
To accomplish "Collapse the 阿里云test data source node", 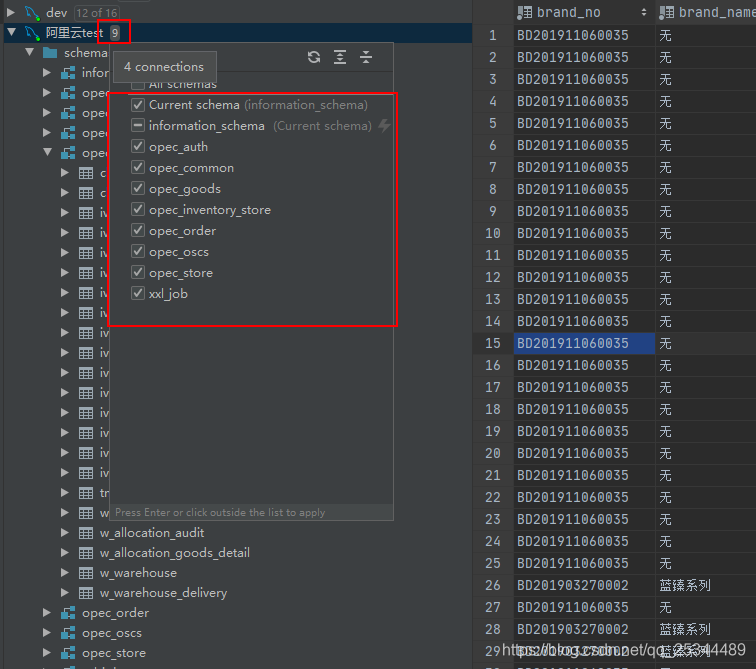I will coord(12,33).
